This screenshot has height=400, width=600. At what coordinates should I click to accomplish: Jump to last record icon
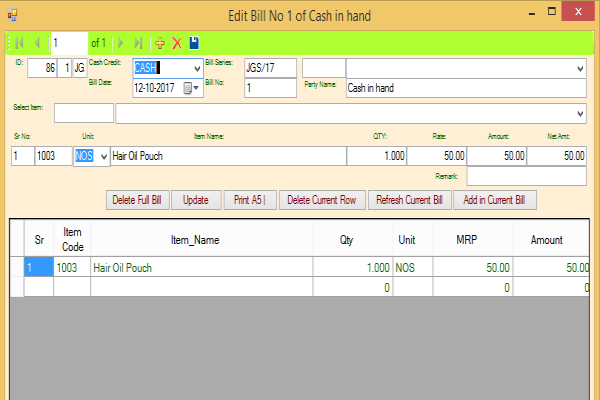tap(138, 43)
